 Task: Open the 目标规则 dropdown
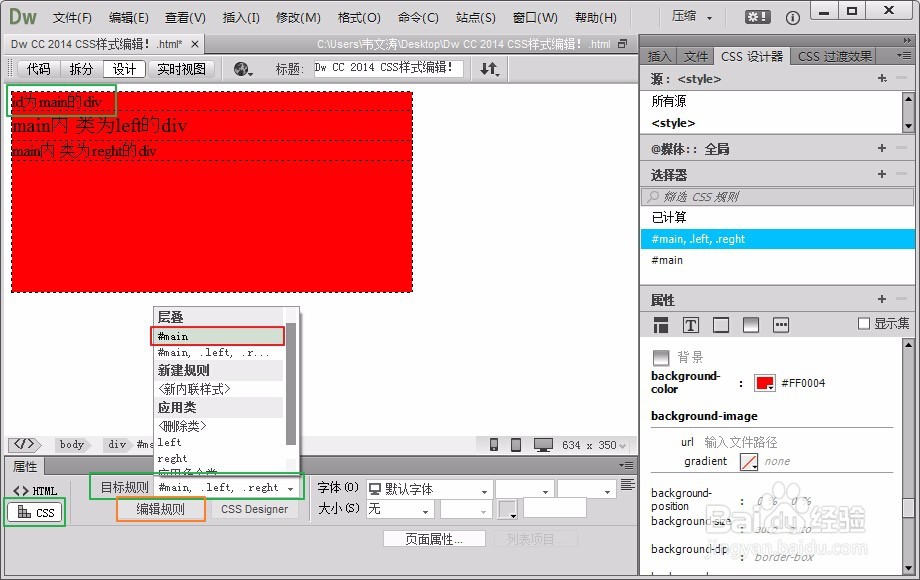click(227, 487)
